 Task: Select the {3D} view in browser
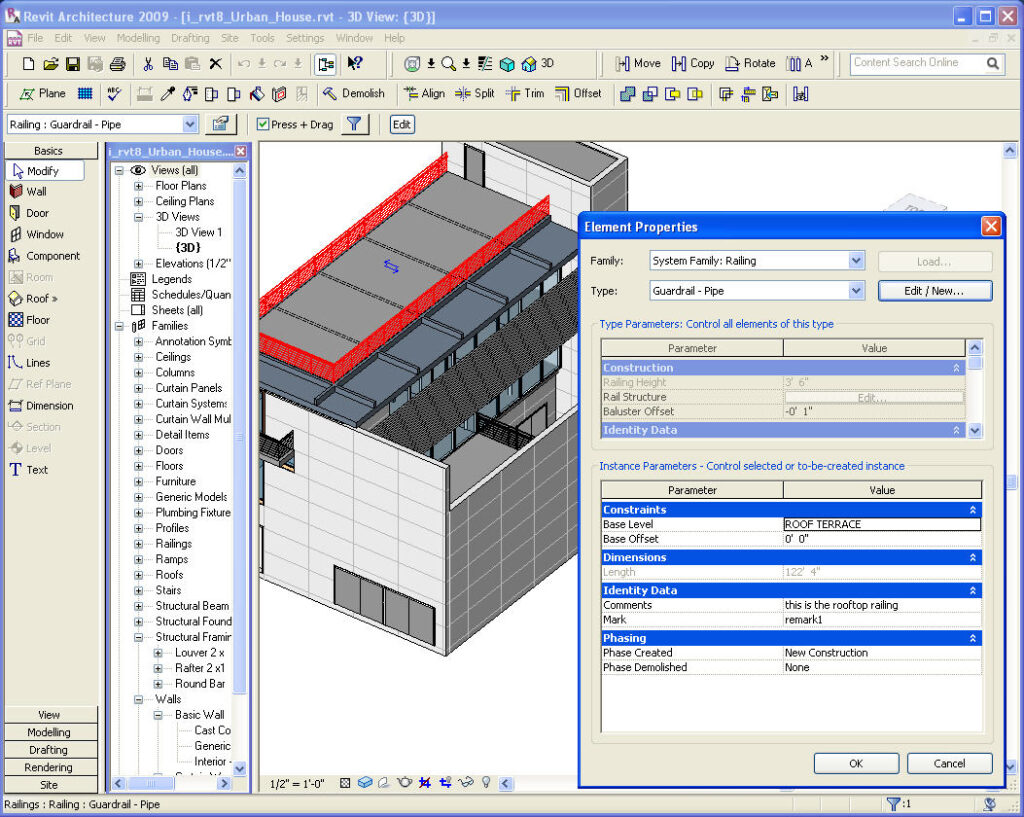point(188,248)
